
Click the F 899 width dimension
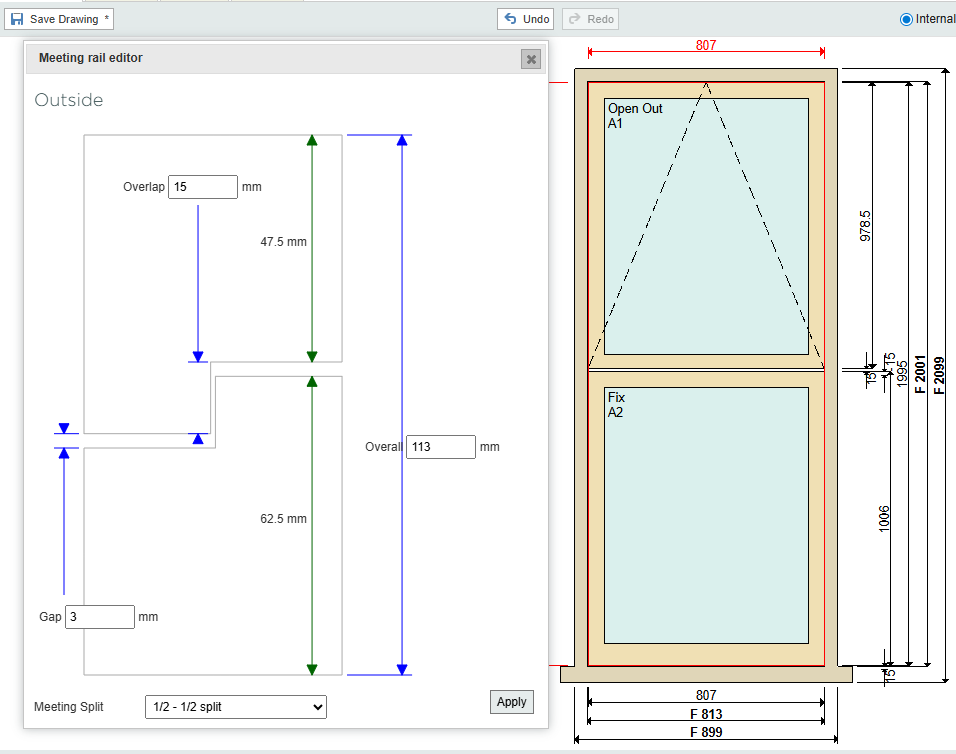coord(706,732)
